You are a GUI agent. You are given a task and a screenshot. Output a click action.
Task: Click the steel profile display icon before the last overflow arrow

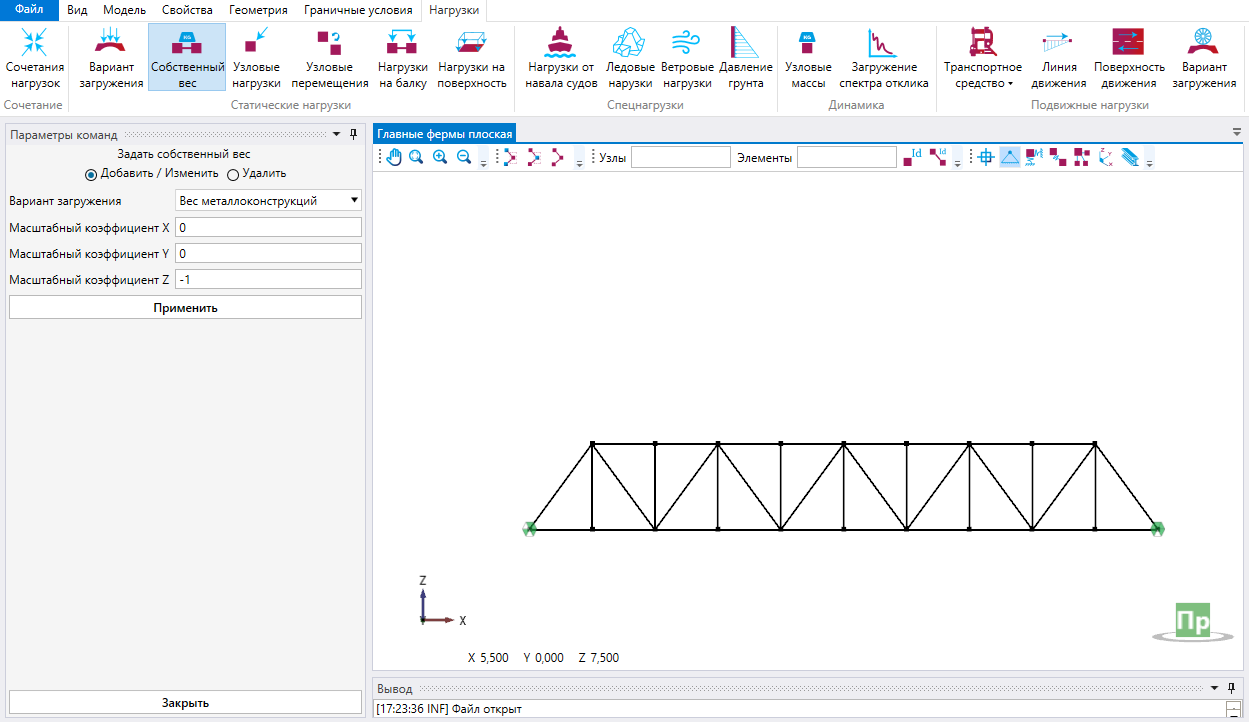point(1130,157)
